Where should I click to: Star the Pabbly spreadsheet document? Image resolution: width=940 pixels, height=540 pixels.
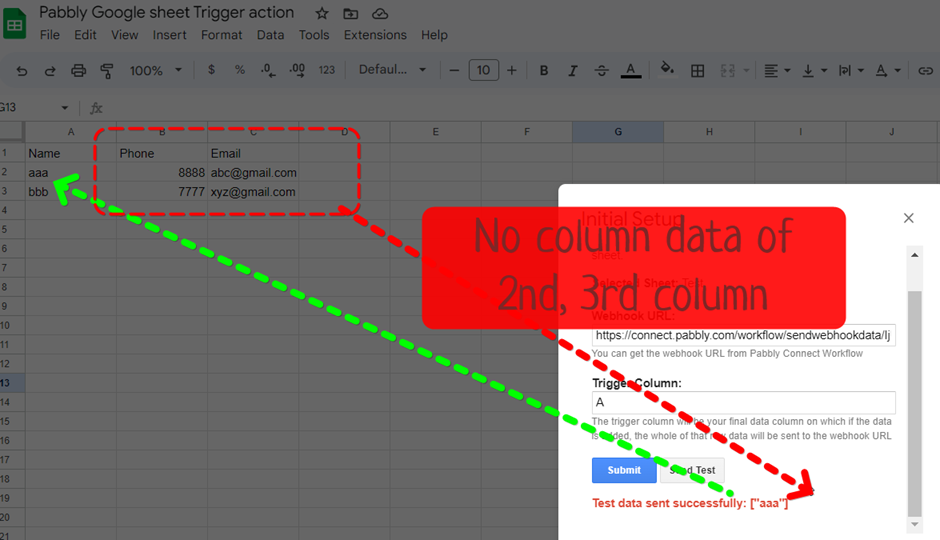coord(322,13)
